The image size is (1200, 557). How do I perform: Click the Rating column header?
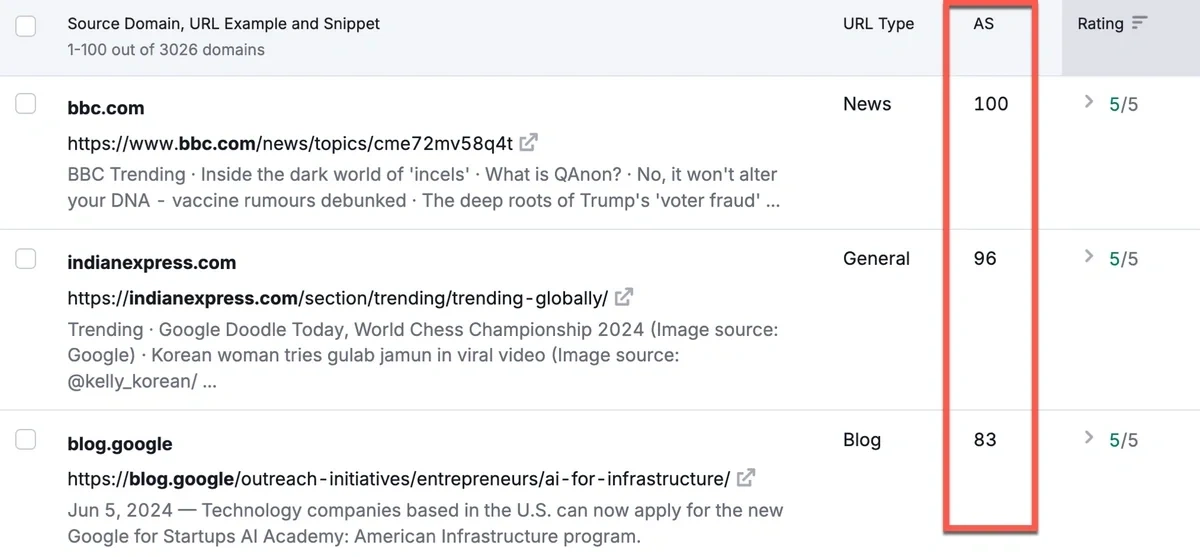(x=1100, y=24)
